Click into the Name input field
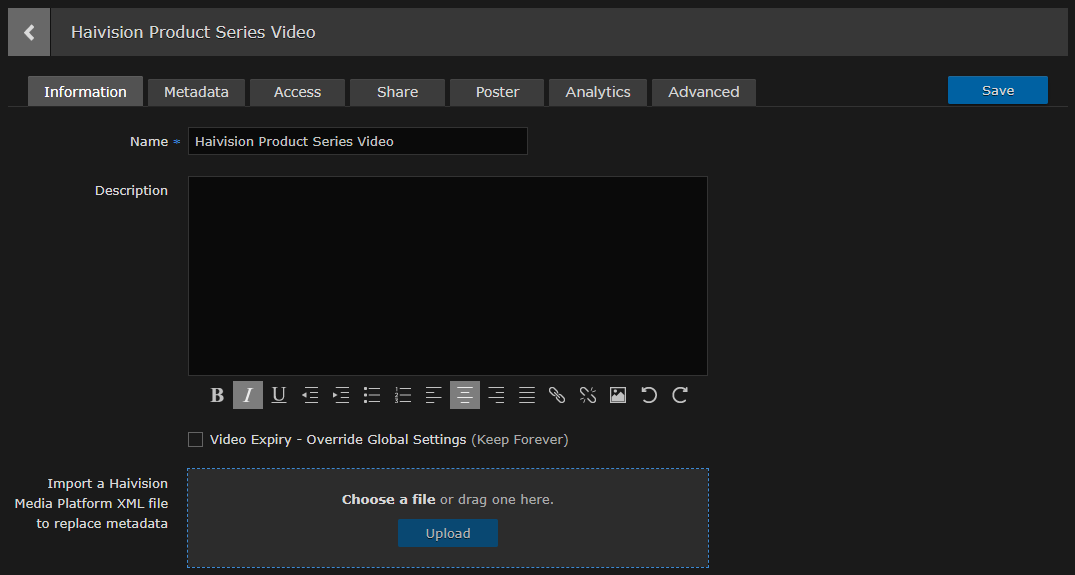Viewport: 1075px width, 575px height. click(x=357, y=141)
